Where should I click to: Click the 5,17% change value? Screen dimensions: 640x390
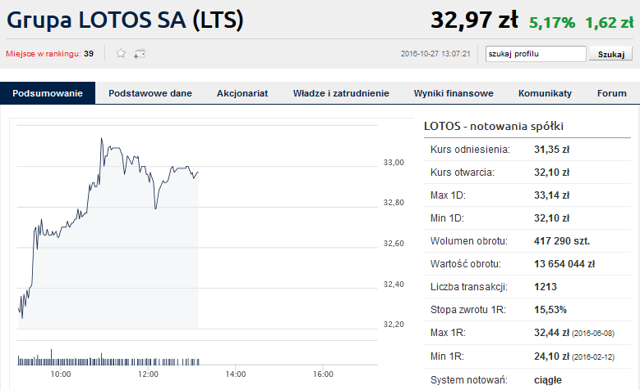click(552, 22)
